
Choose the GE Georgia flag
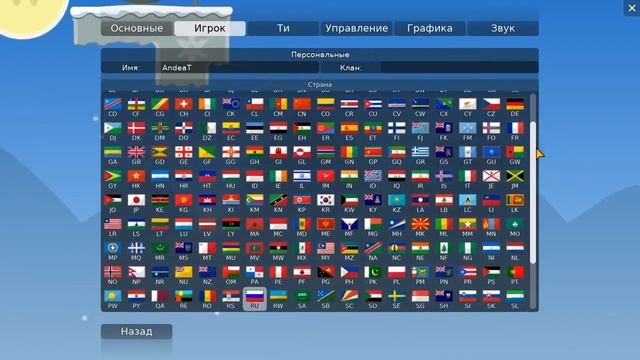(184, 152)
